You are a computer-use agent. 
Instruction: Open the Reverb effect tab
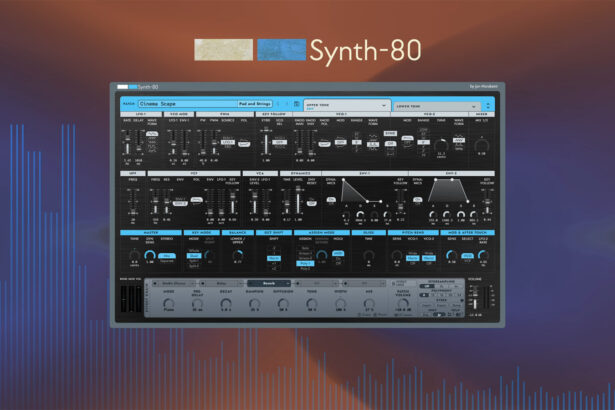click(269, 283)
